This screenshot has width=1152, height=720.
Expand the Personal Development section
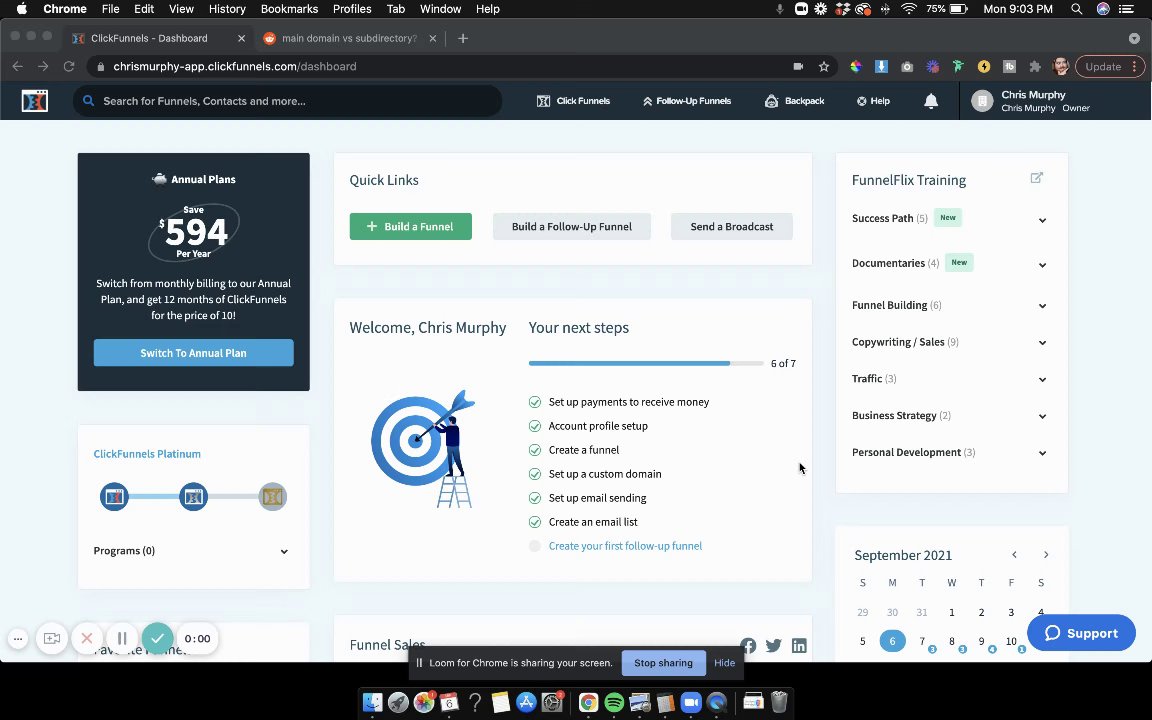point(1043,453)
